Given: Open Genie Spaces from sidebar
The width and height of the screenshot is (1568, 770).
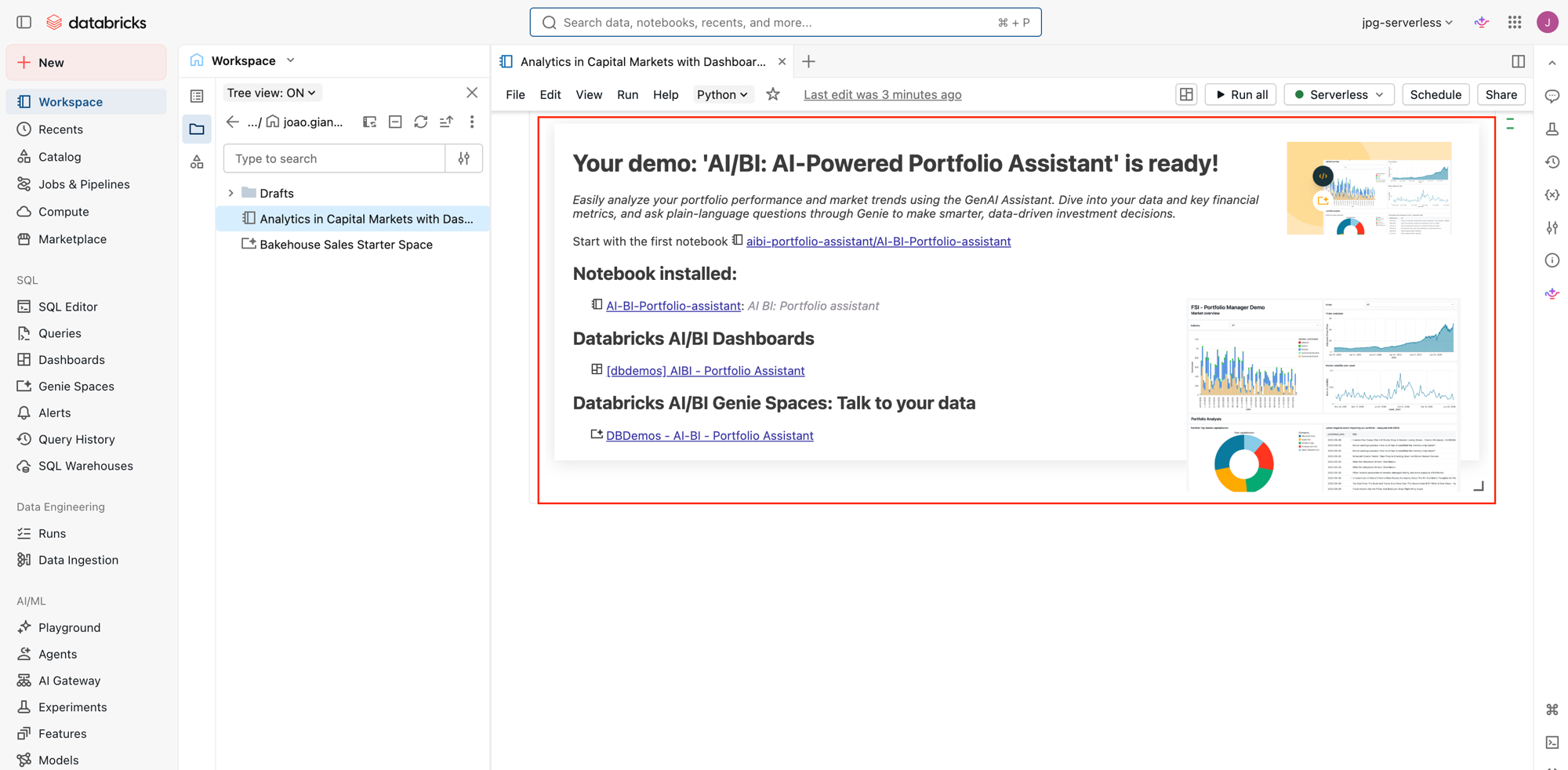Looking at the screenshot, I should pos(86,387).
